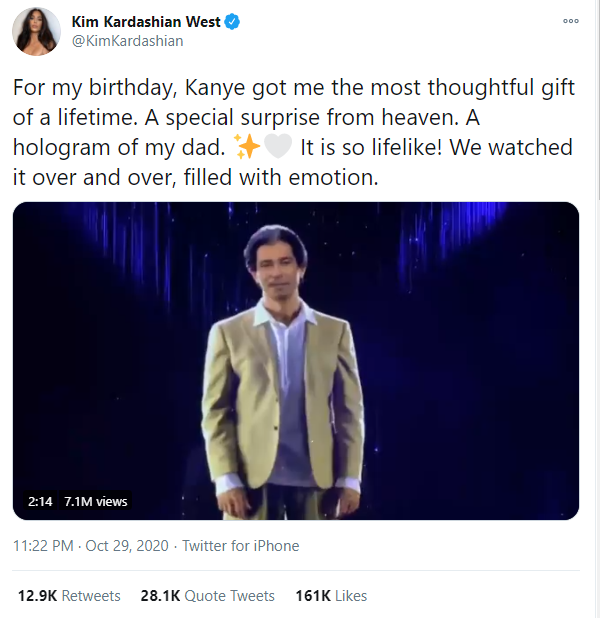The width and height of the screenshot is (600, 618).
Task: Open the 28.1K Quote Tweets list
Action: click(207, 596)
